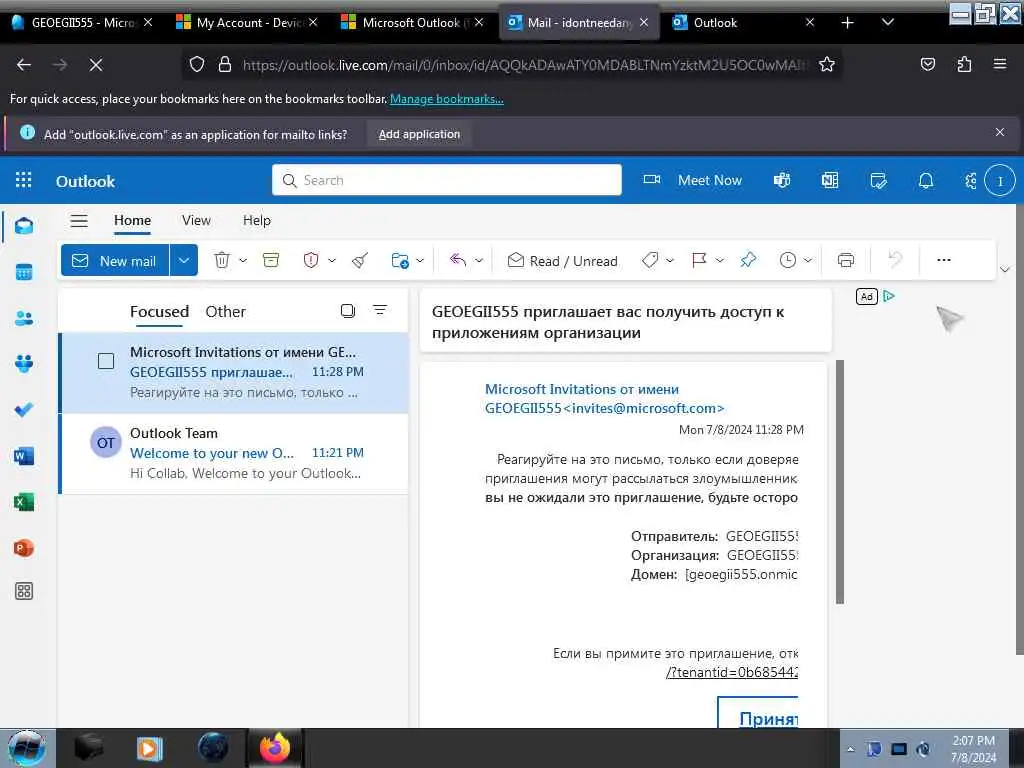Launch Excel from the sidebar

point(24,502)
